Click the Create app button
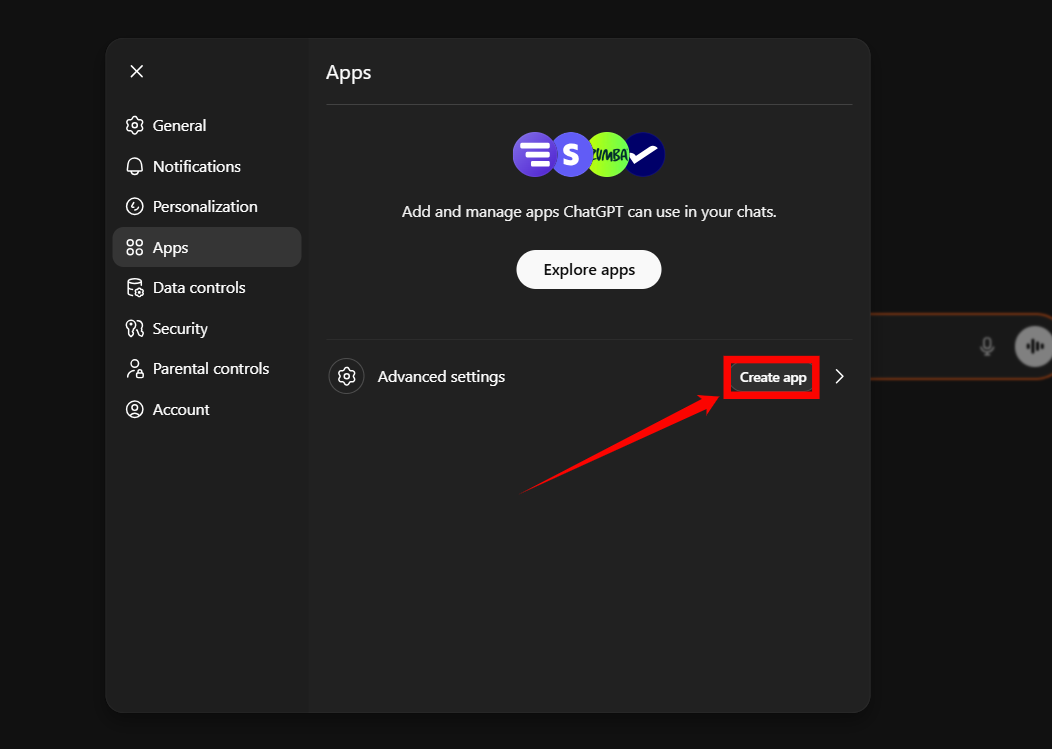Image resolution: width=1052 pixels, height=749 pixels. pyautogui.click(x=771, y=377)
